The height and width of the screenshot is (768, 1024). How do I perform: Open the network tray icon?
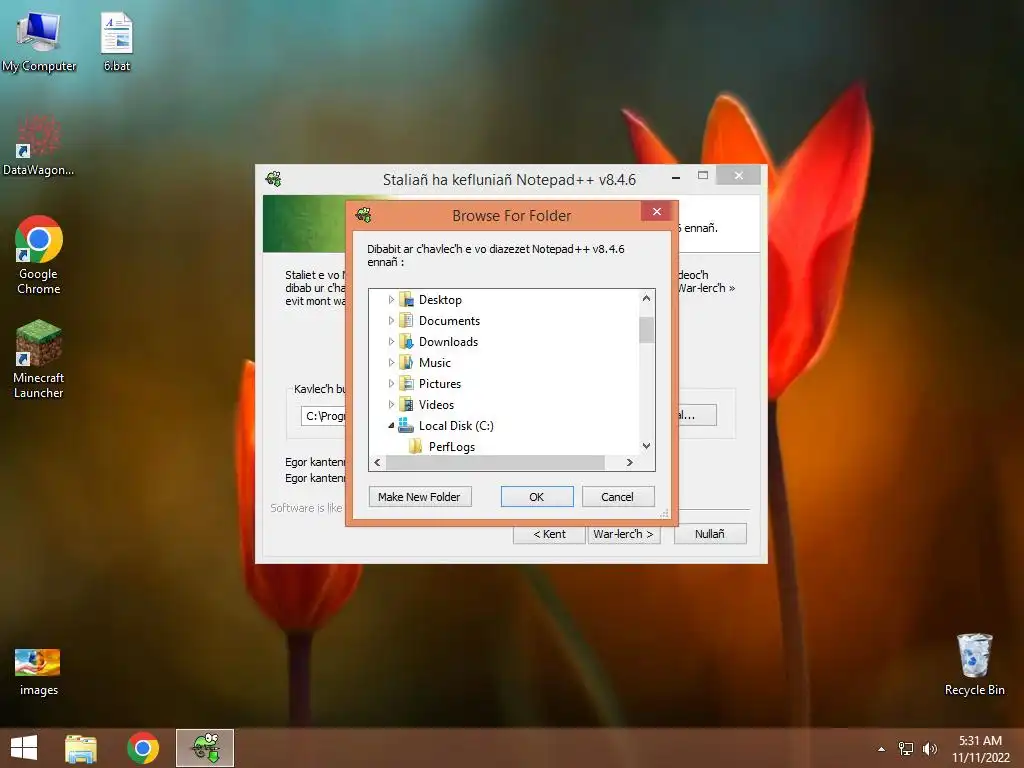906,749
